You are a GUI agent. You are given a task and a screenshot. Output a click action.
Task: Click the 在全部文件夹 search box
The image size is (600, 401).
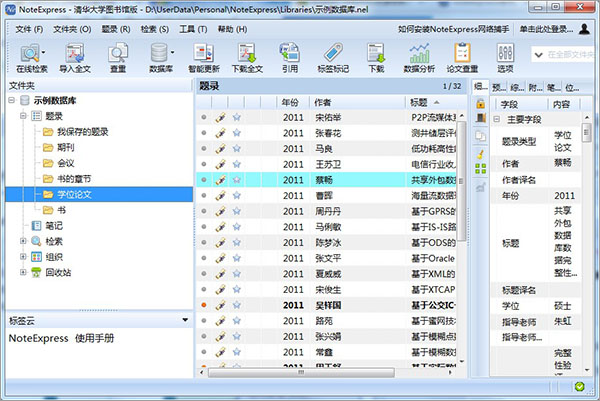[x=564, y=54]
